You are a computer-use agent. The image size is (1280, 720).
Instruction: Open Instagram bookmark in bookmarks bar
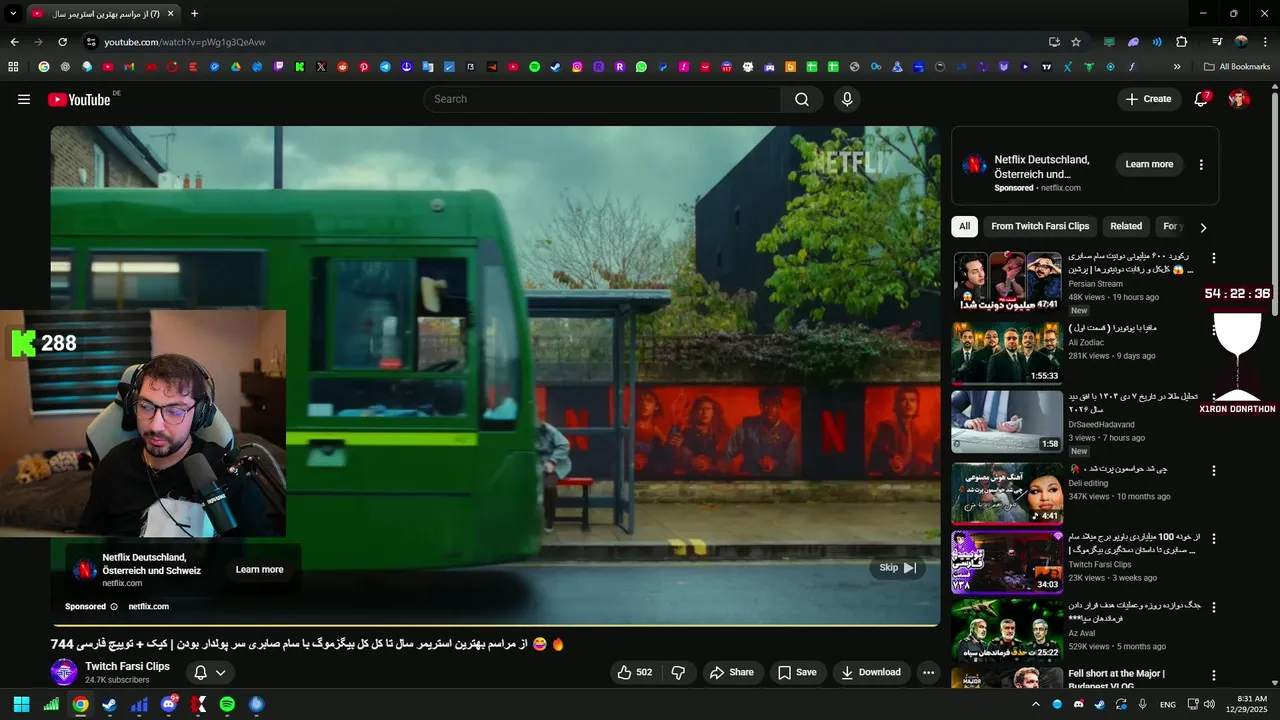(x=577, y=67)
